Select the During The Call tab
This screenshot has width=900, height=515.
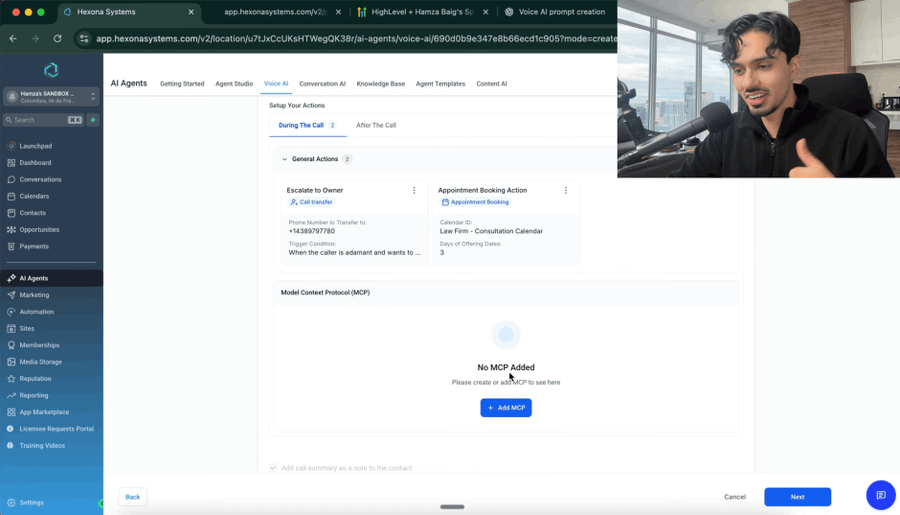click(x=308, y=125)
